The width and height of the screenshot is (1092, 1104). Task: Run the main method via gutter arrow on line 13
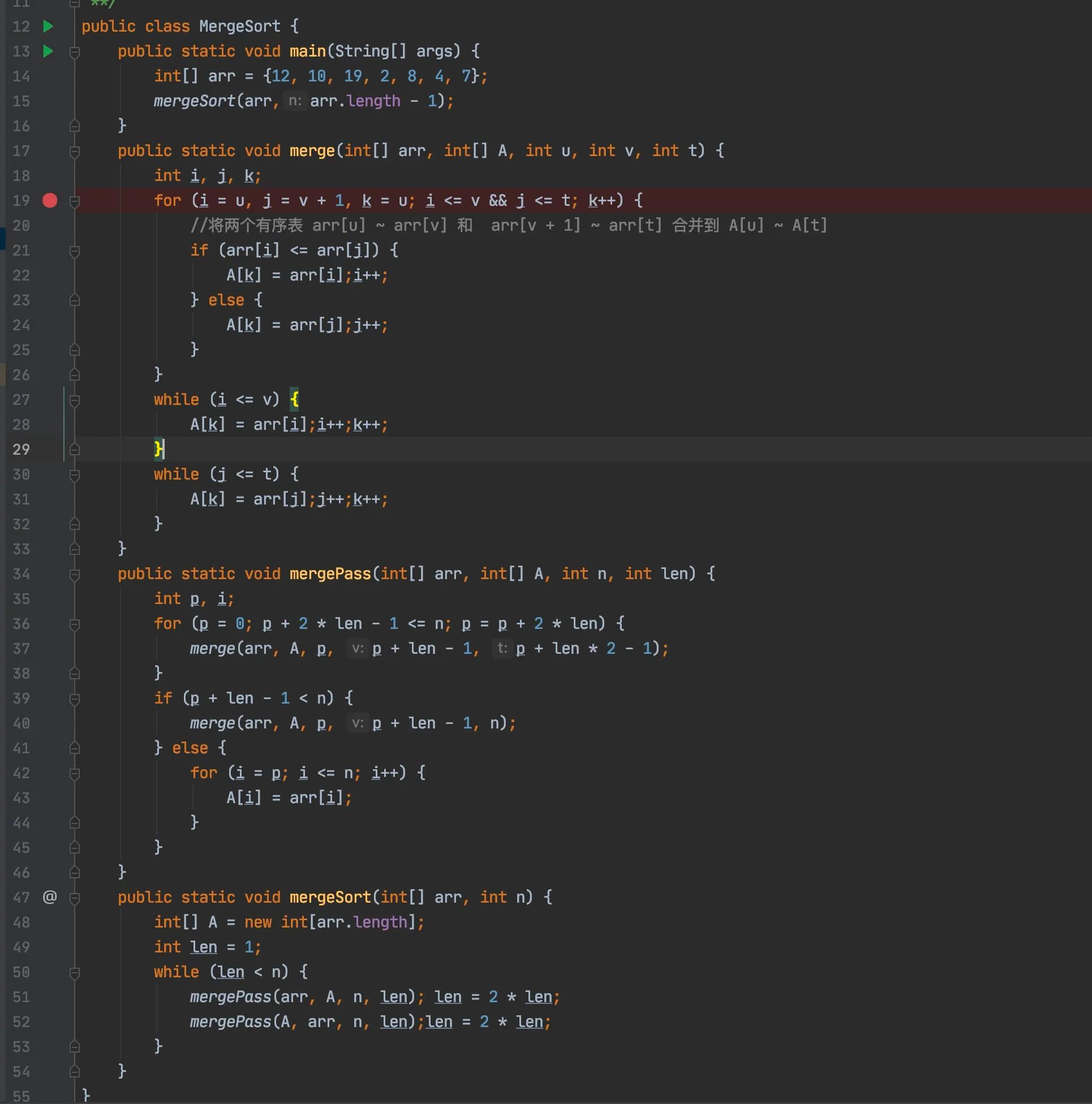coord(48,51)
